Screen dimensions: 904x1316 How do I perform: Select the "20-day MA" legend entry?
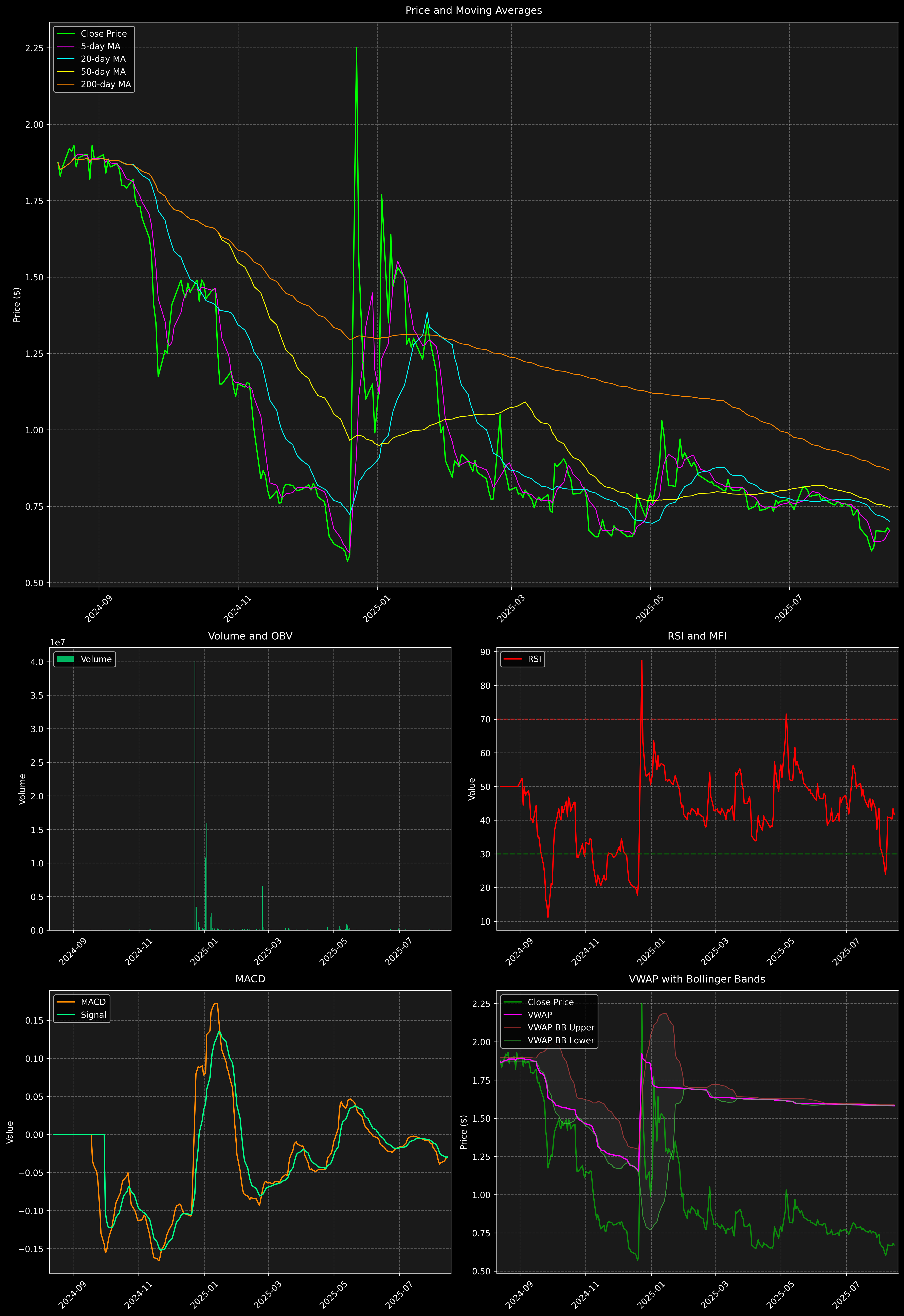[x=103, y=59]
